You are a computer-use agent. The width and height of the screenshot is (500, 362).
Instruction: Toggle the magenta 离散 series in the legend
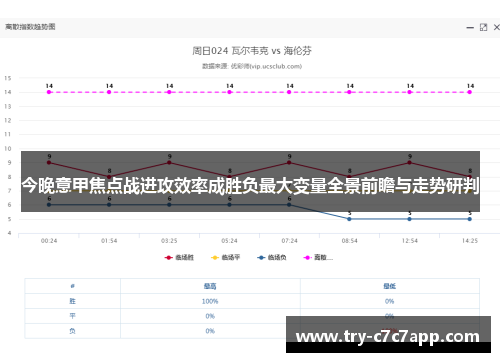pos(318,257)
